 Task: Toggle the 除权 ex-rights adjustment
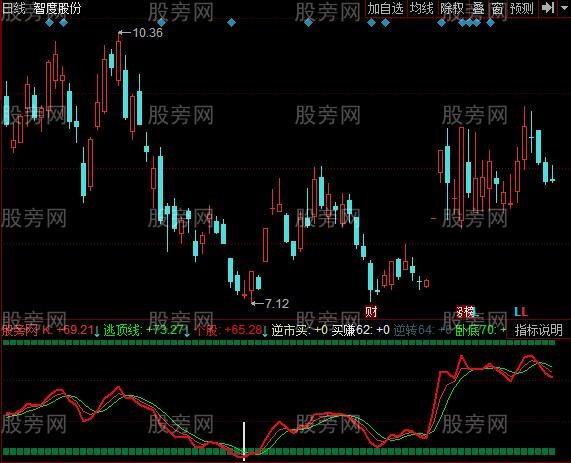pyautogui.click(x=452, y=8)
